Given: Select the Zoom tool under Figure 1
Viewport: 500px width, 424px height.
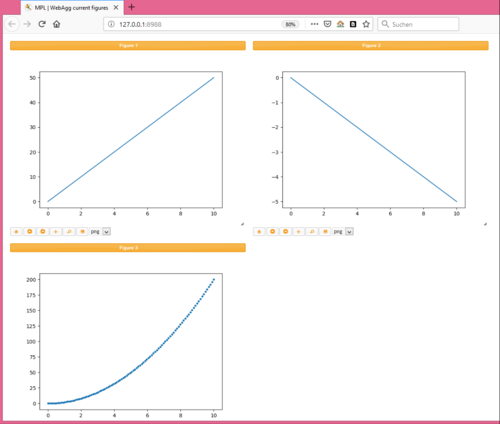Looking at the screenshot, I should point(69,231).
